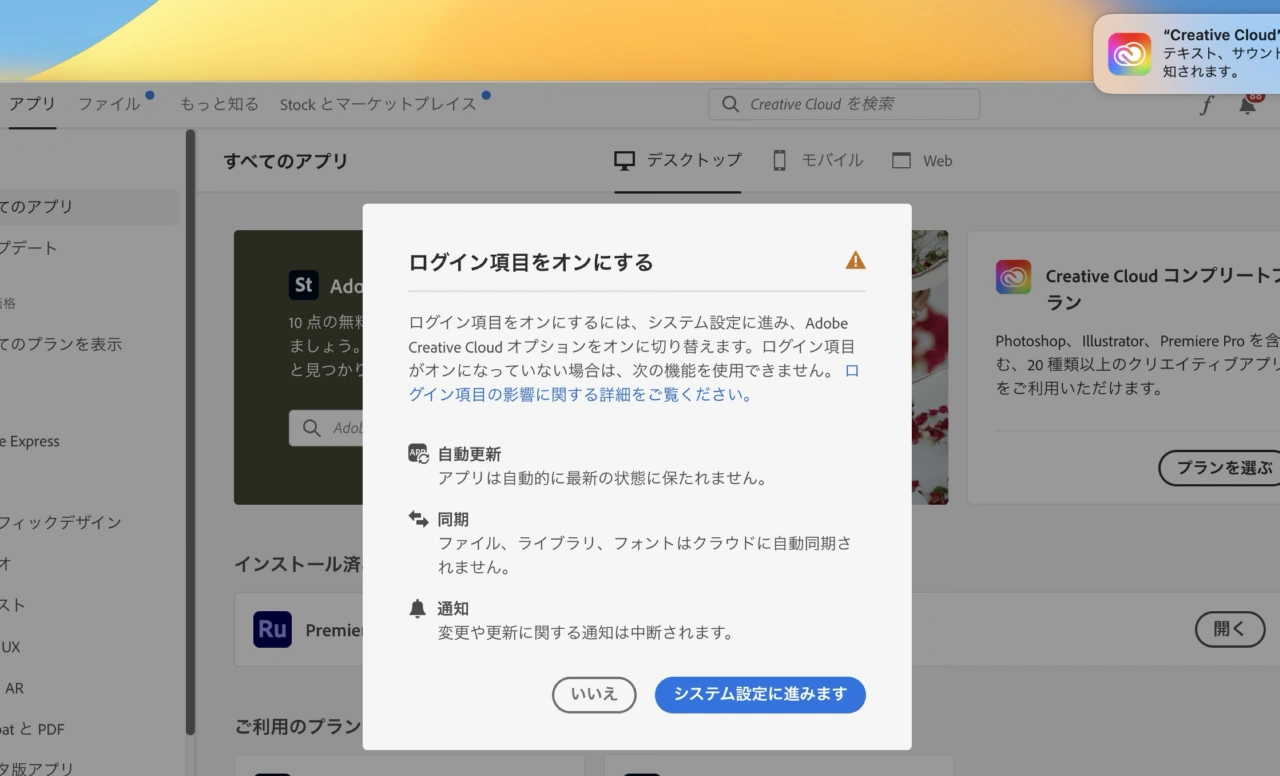
Task: Click the 開く button for Premiere Rush
Action: 1229,629
